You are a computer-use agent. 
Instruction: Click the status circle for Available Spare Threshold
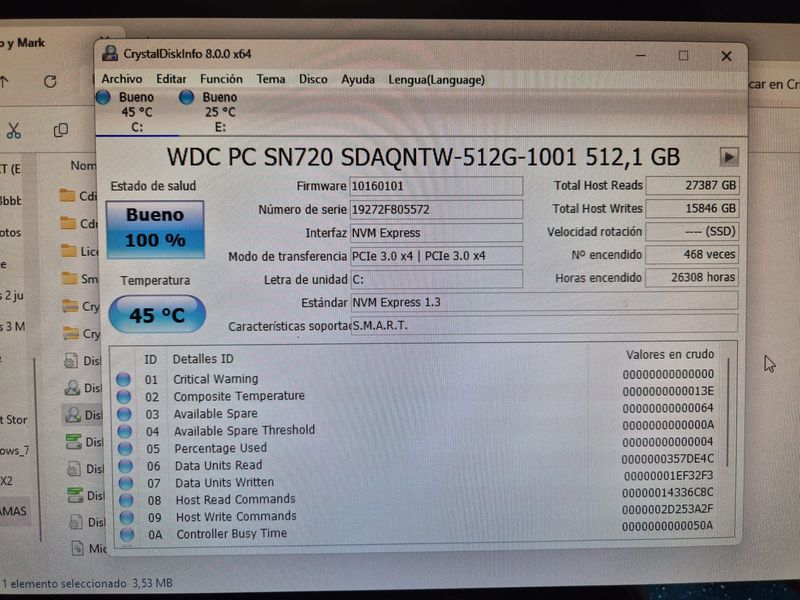(124, 431)
